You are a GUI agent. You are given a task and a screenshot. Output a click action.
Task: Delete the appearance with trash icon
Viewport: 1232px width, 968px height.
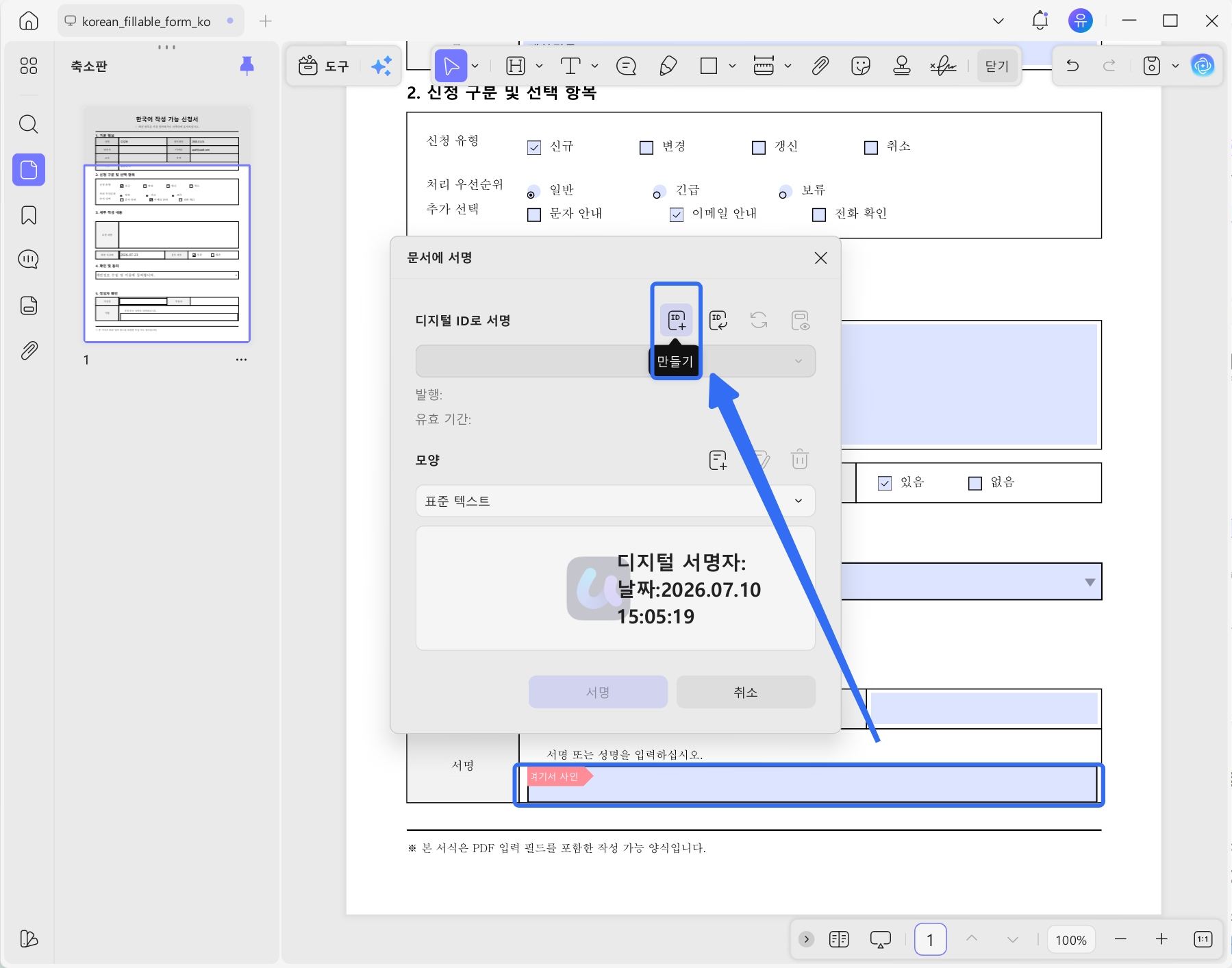pyautogui.click(x=800, y=459)
